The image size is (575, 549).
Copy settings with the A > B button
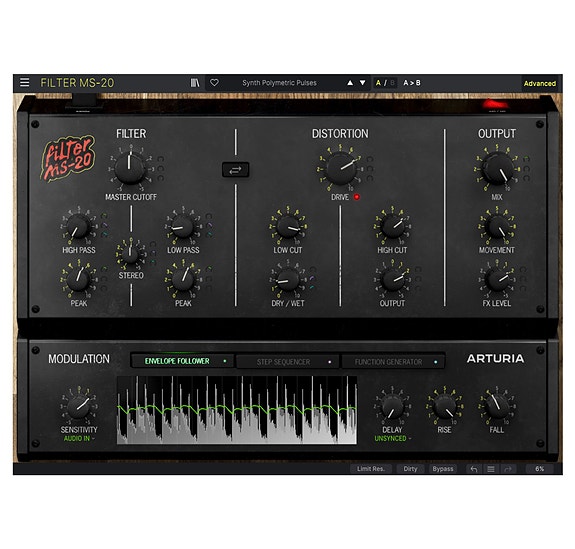pyautogui.click(x=412, y=83)
